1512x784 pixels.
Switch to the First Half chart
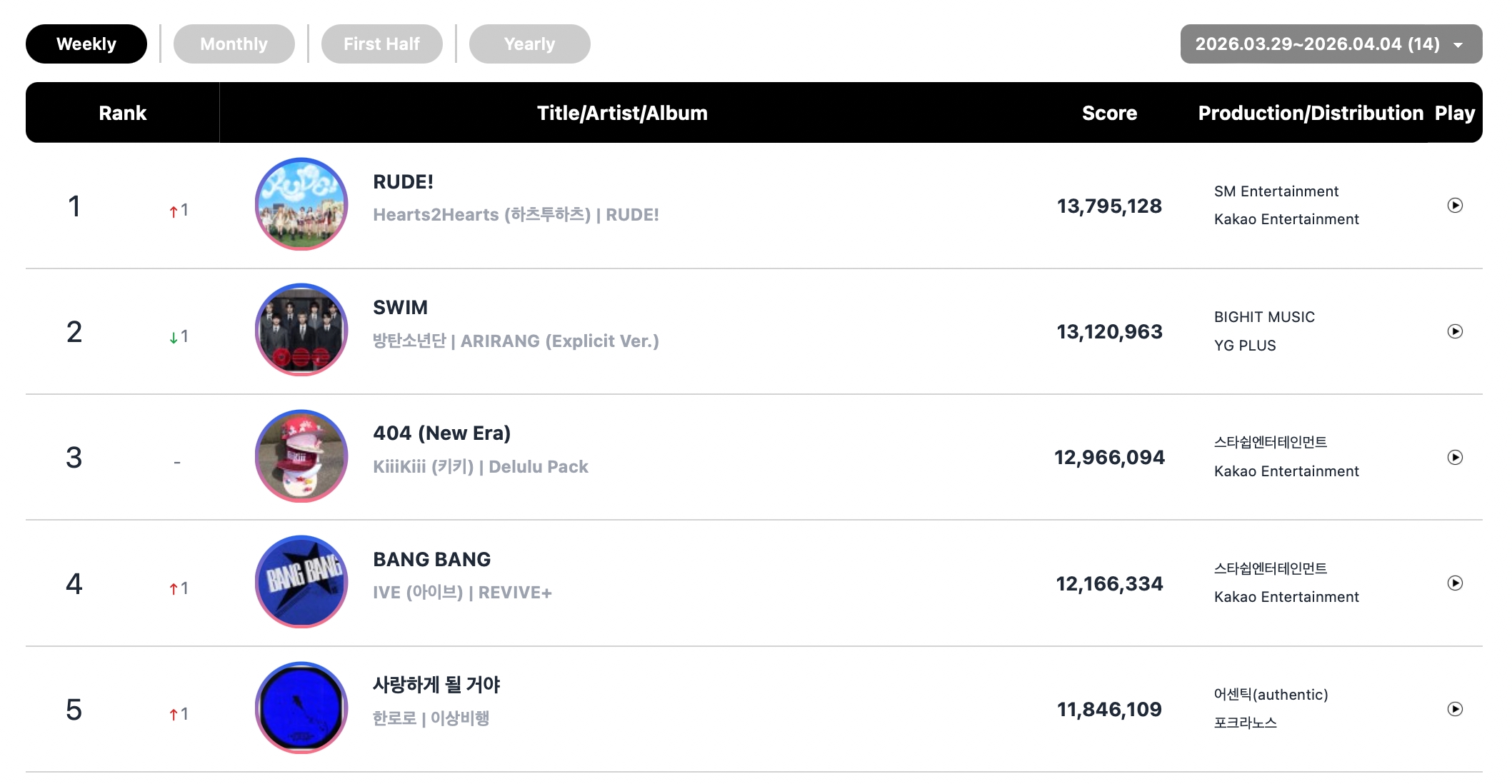coord(381,44)
